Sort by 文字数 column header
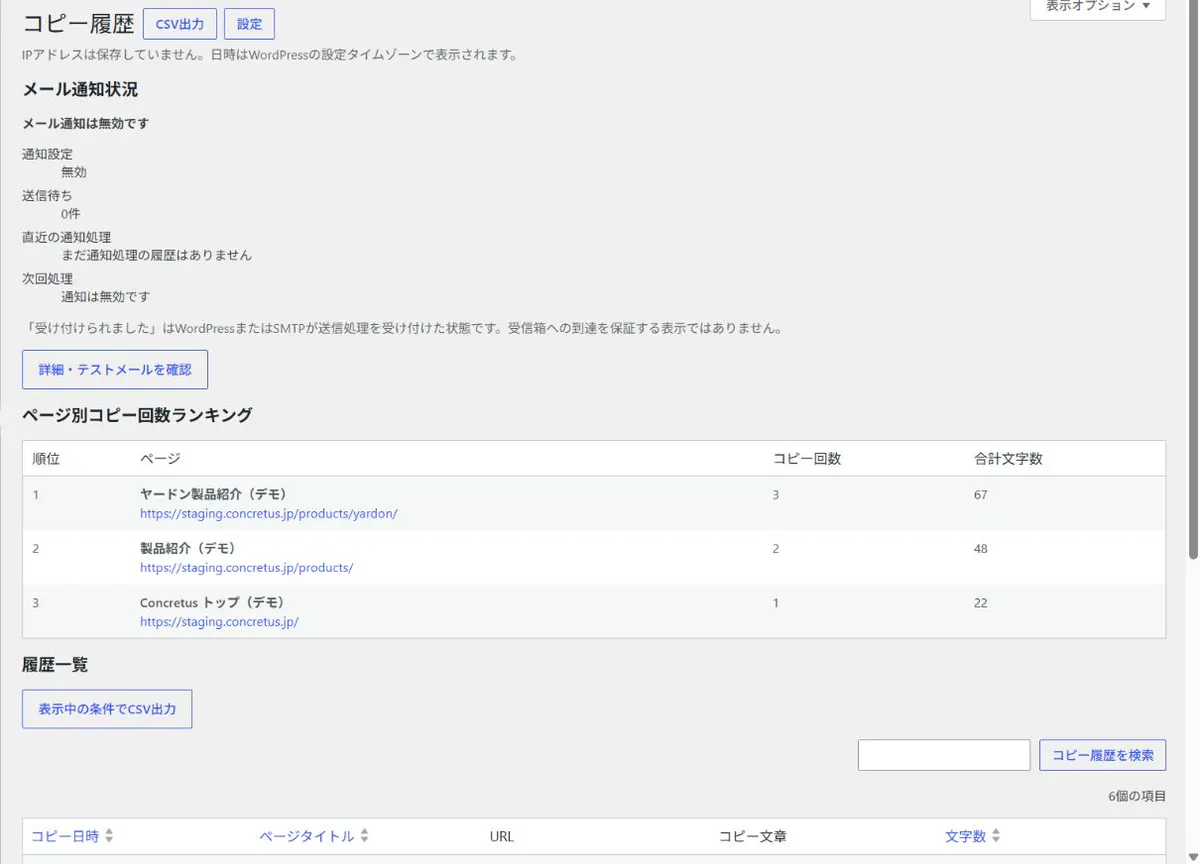The width and height of the screenshot is (1200, 864). click(966, 836)
